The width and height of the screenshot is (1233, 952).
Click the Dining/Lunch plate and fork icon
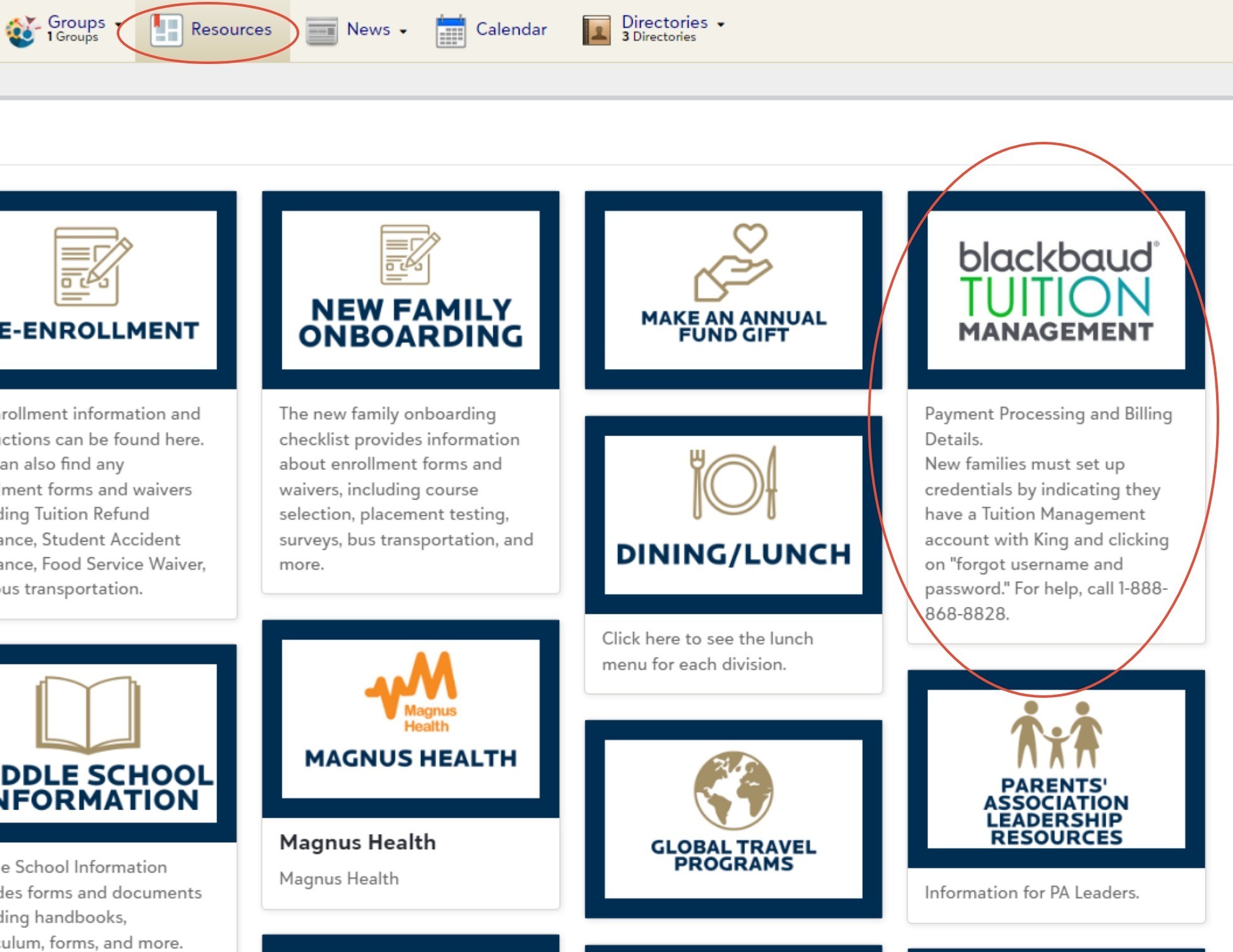(733, 483)
